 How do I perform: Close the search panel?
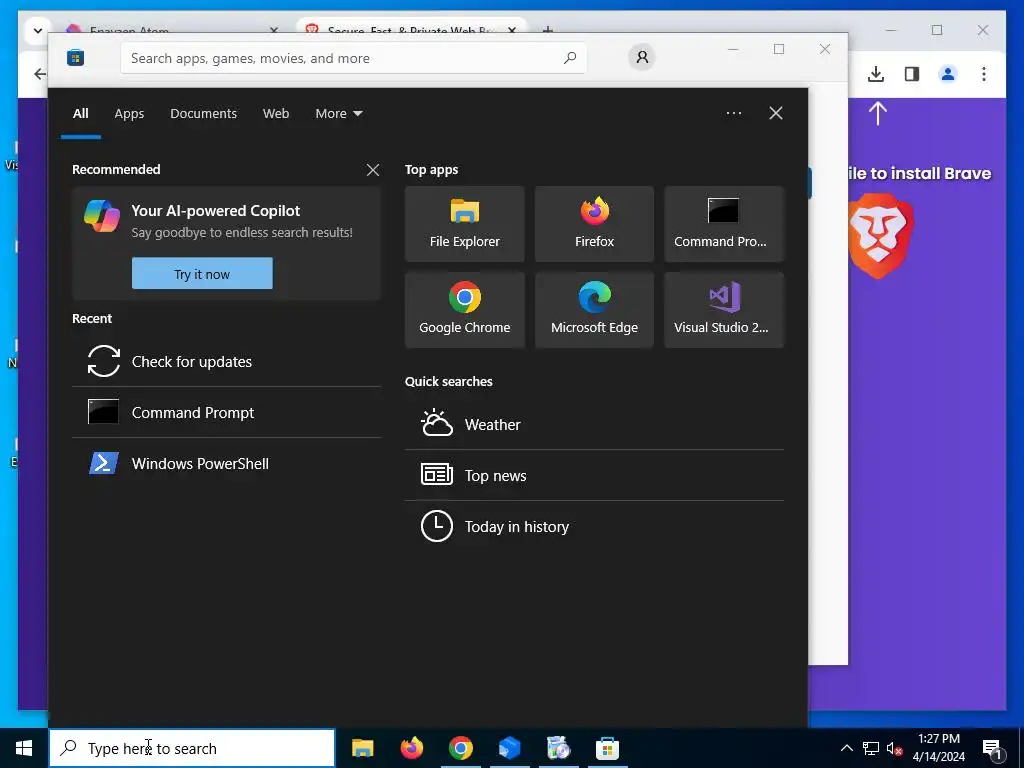click(776, 113)
